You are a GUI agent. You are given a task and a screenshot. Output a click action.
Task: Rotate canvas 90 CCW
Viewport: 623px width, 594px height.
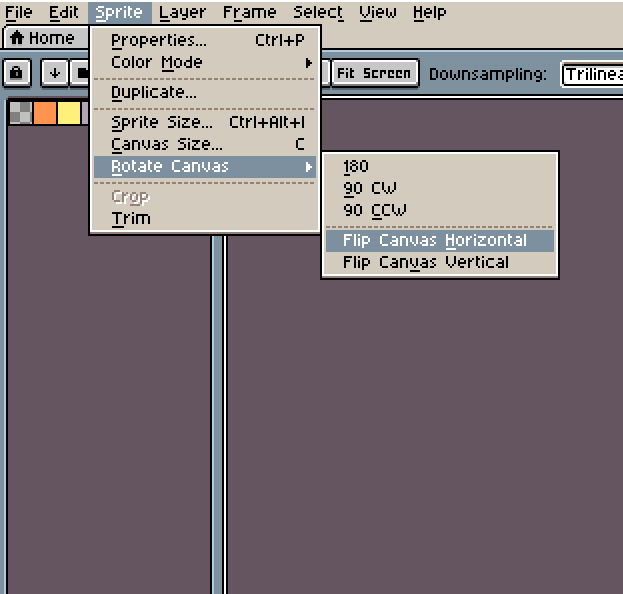[x=440, y=211]
